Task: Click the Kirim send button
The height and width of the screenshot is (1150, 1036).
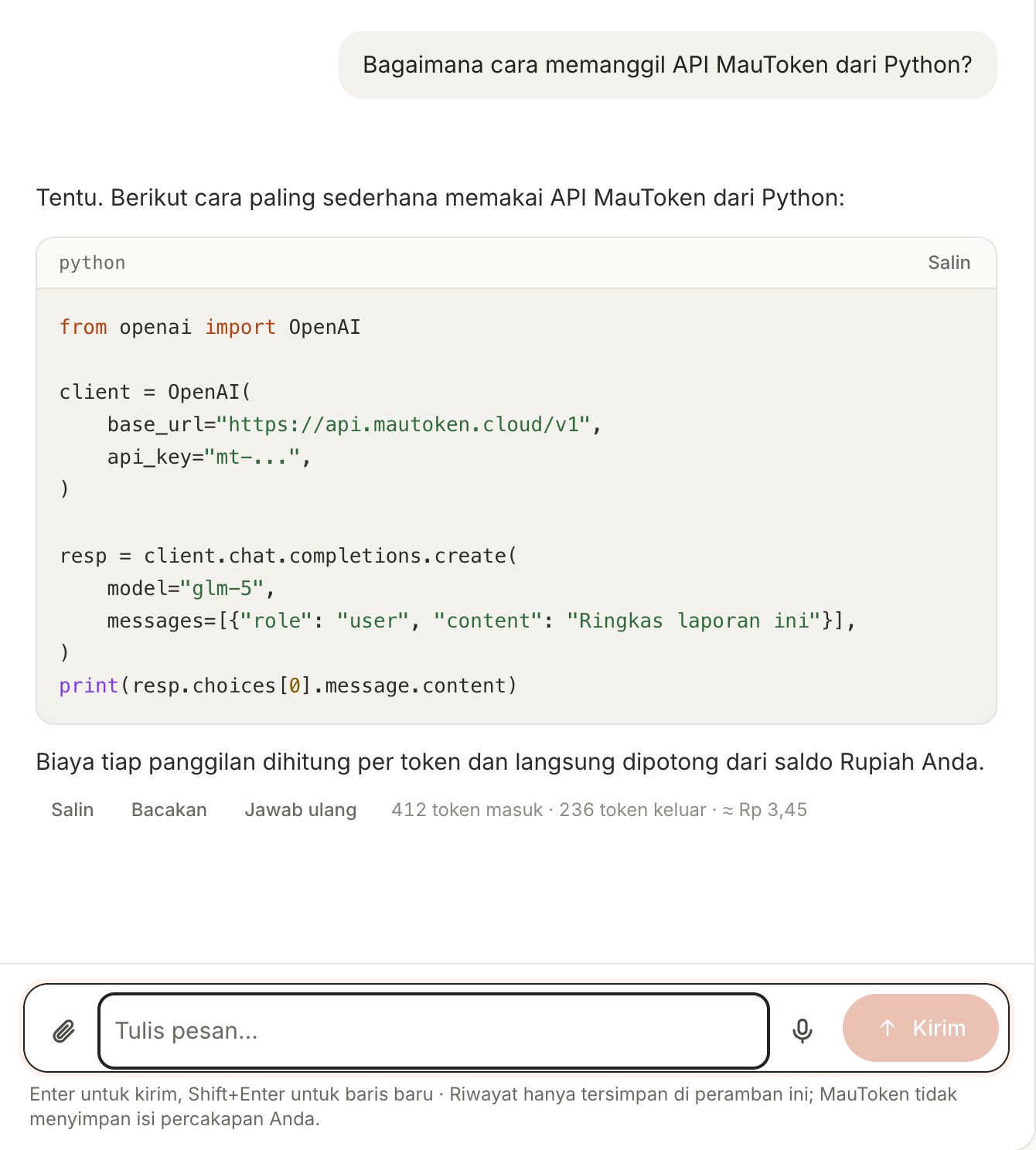Action: pyautogui.click(x=920, y=1028)
